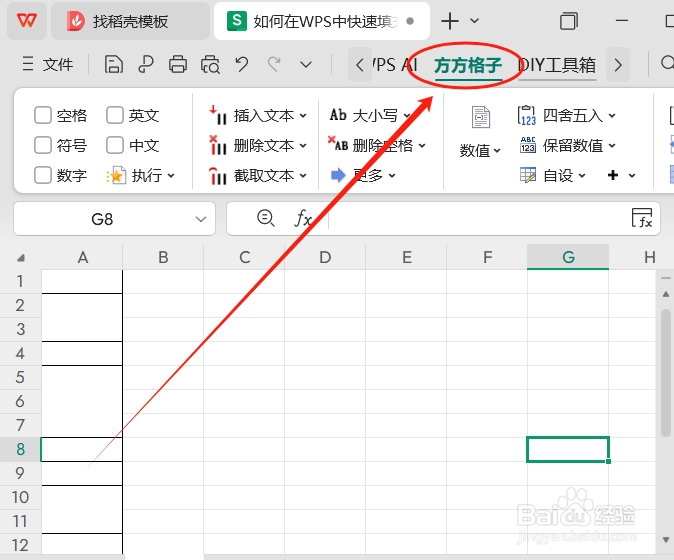Select the 方方格子 ribbon tab
674x560 pixels.
(x=468, y=65)
